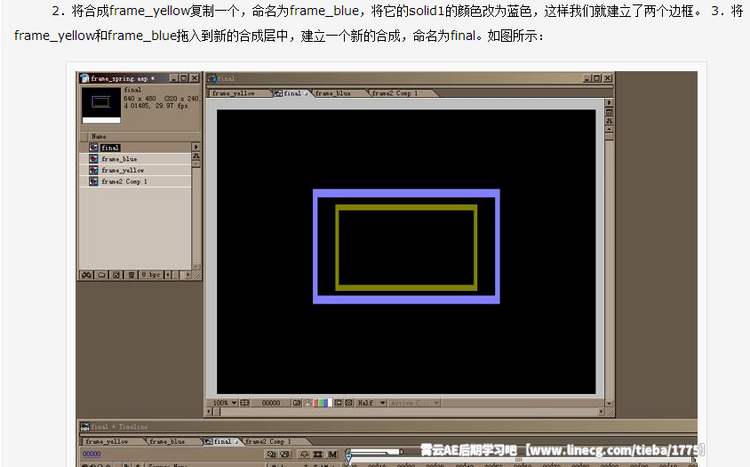750x467 pixels.
Task: Click the new composition icon in Project panel
Action: [116, 275]
